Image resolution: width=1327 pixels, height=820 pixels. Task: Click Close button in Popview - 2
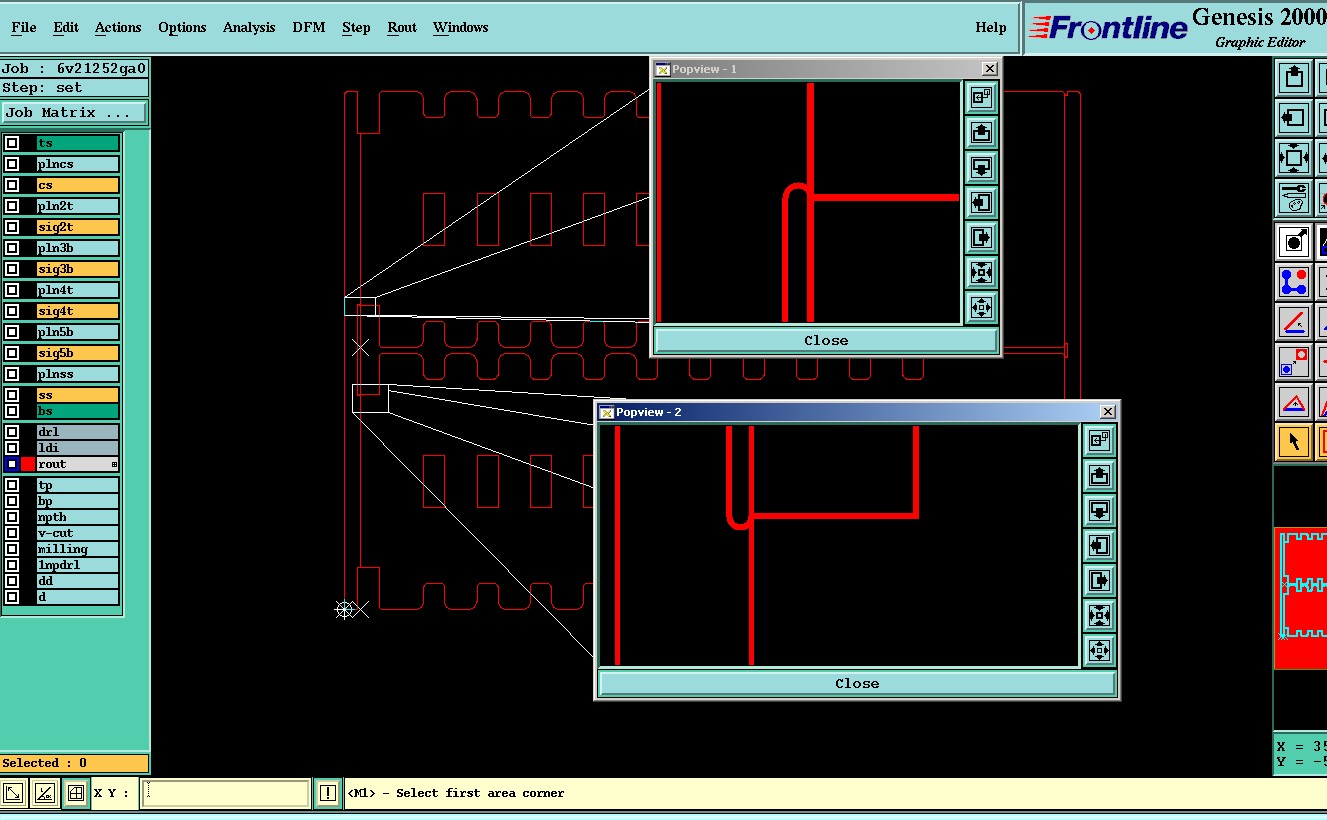857,683
